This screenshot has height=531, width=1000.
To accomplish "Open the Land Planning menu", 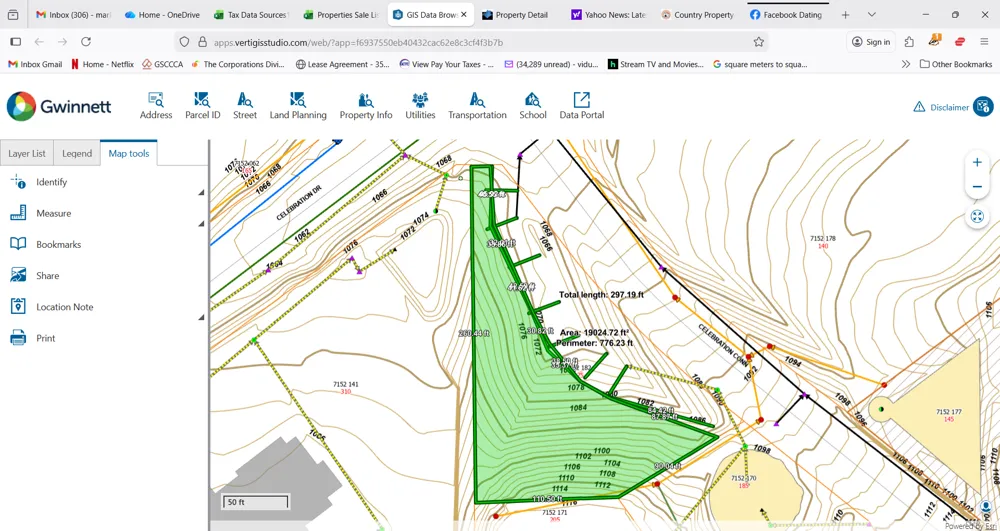I will (298, 106).
